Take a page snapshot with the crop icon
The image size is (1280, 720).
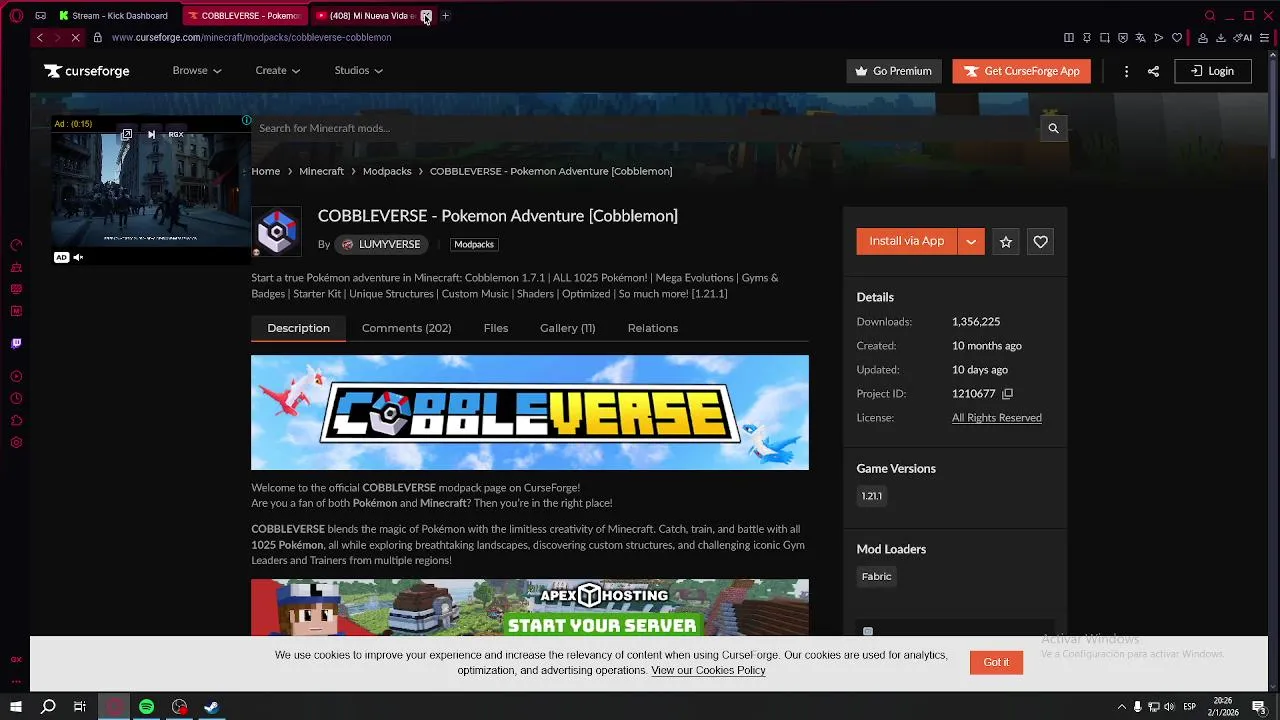1105,38
